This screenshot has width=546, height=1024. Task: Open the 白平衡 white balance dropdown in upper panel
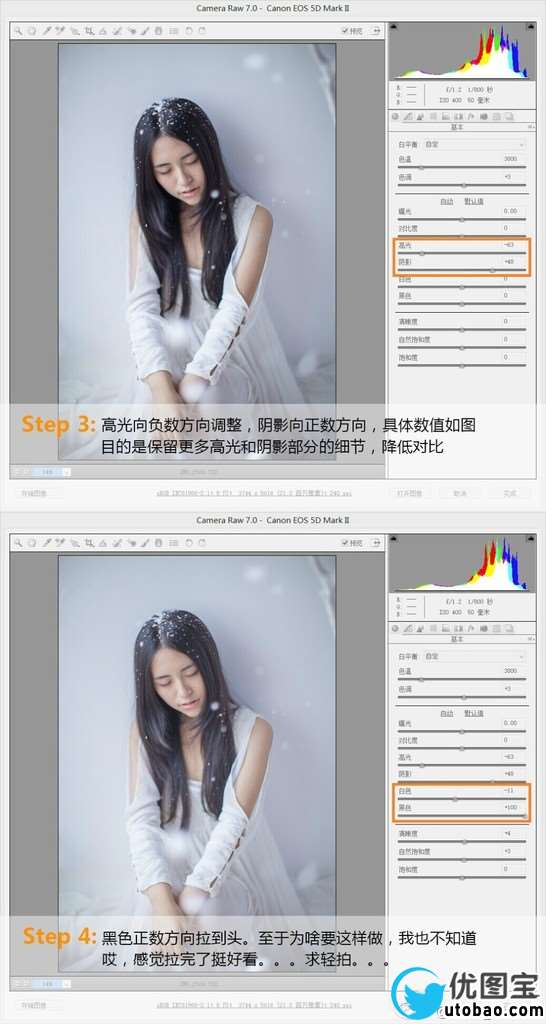coord(475,144)
